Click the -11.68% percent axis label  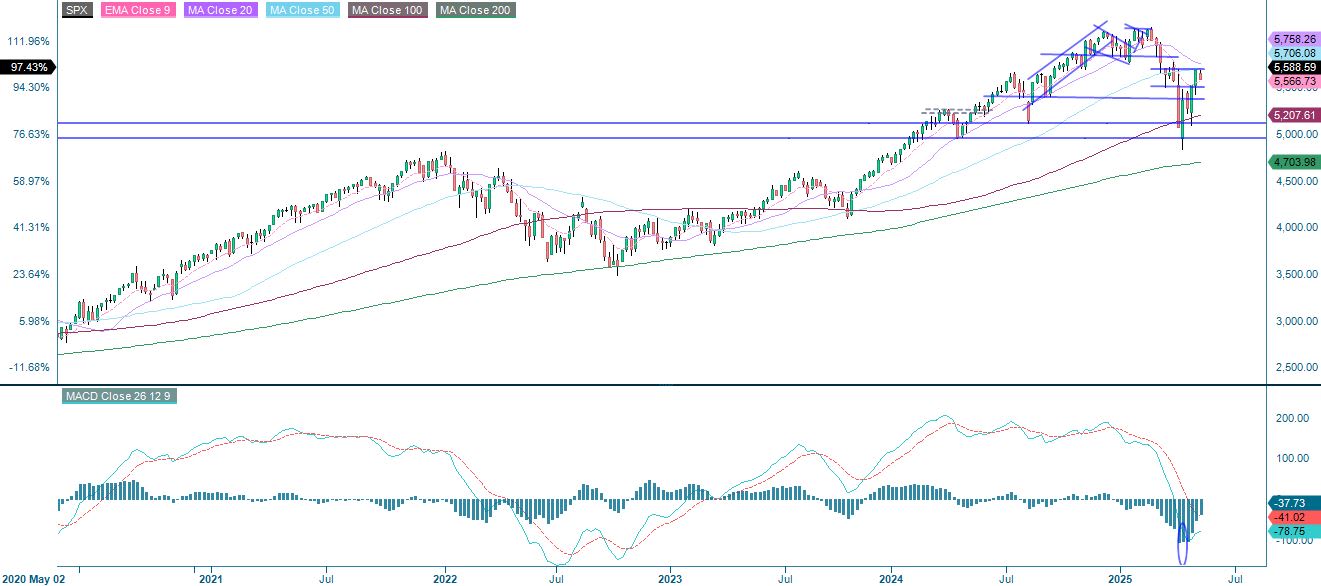point(28,367)
